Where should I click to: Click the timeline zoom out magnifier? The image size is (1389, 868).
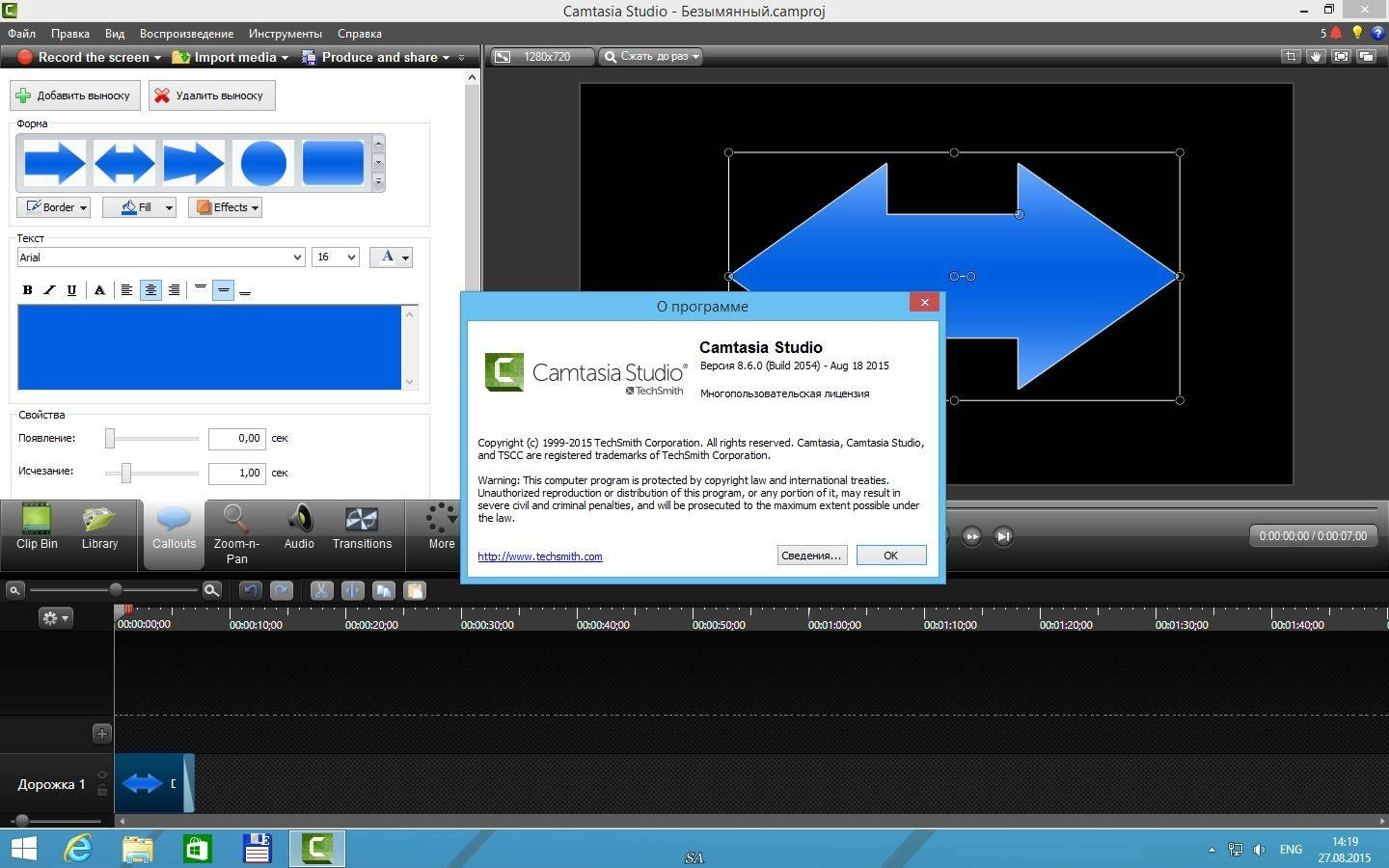click(14, 590)
